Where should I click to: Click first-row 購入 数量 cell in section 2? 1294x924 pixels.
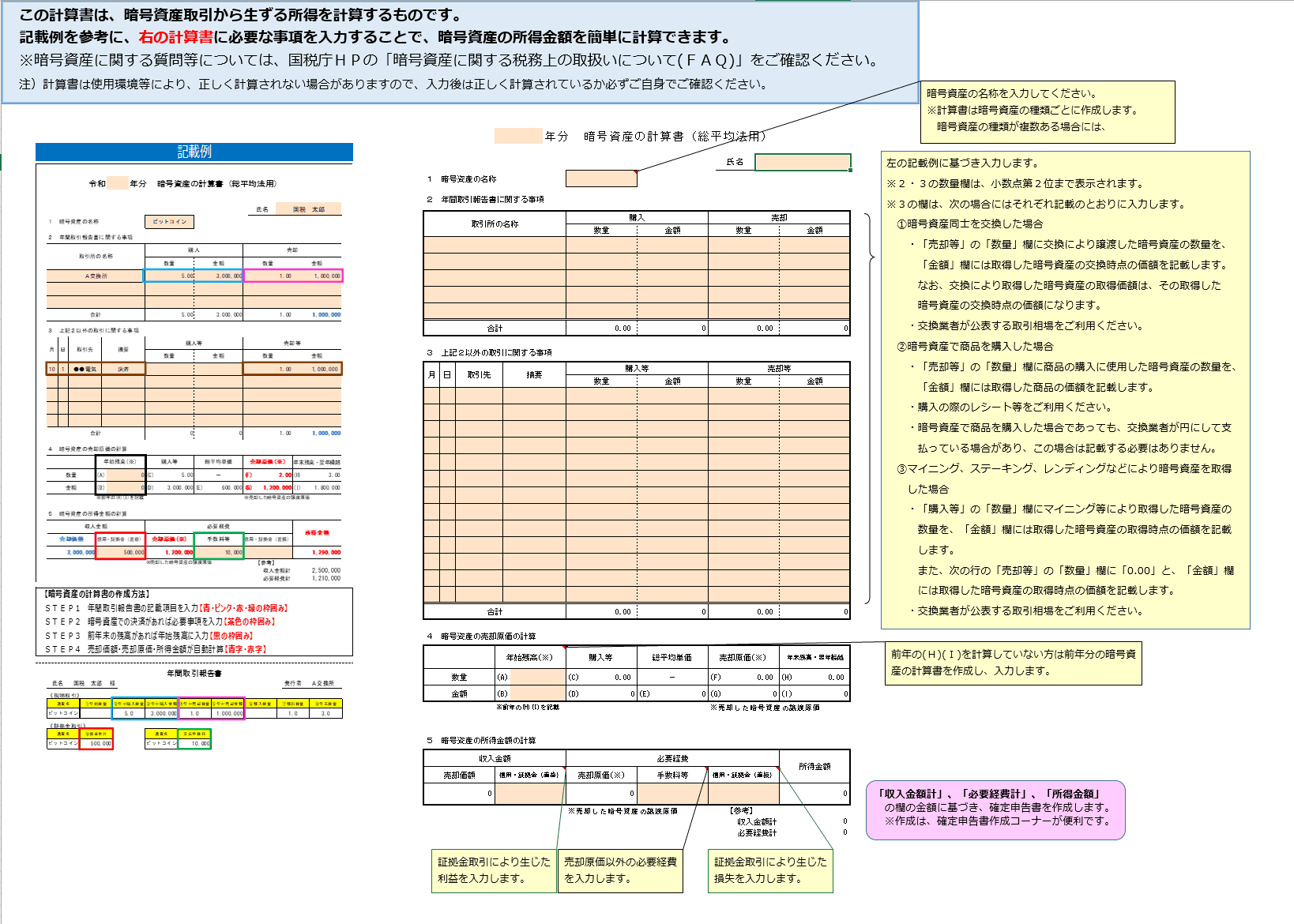tap(601, 245)
